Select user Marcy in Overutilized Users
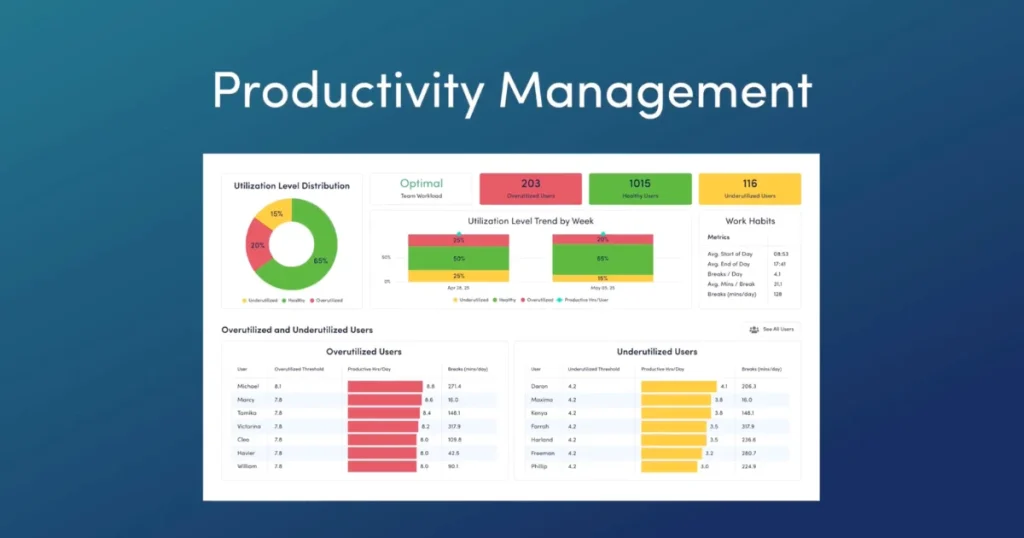1024x538 pixels. coord(246,400)
